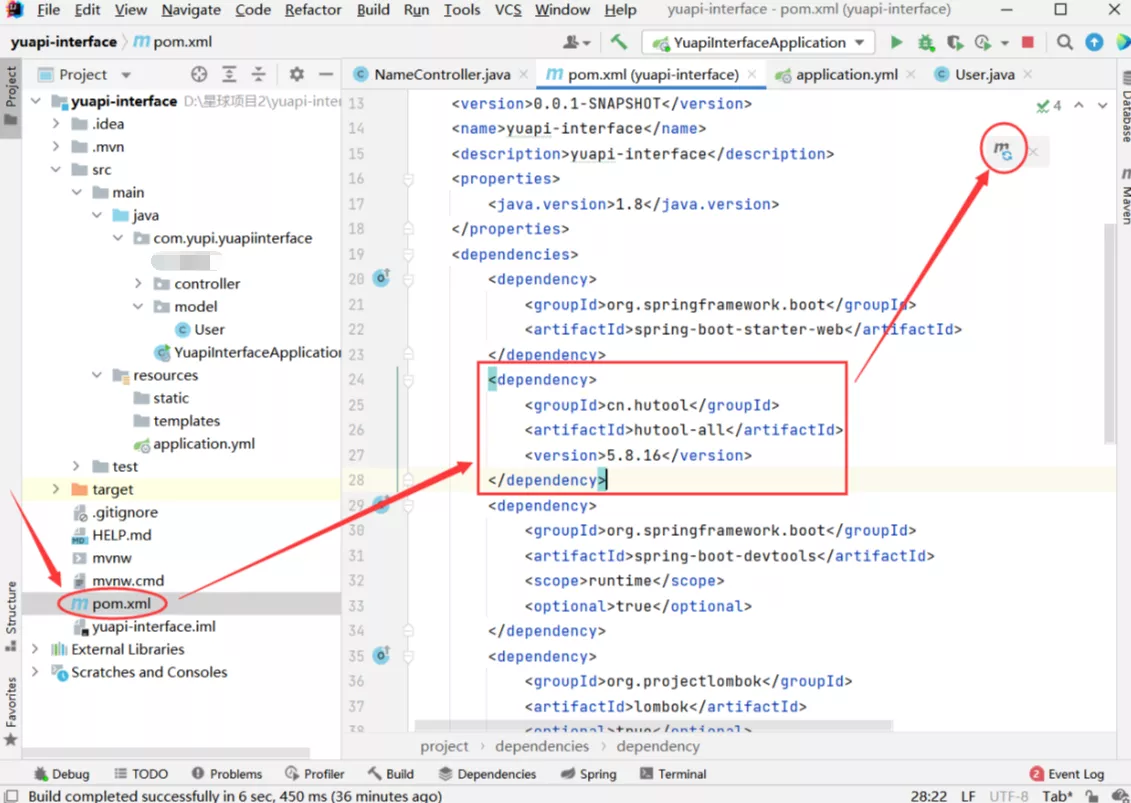
Task: Hide the Project tool window
Action: 326,74
